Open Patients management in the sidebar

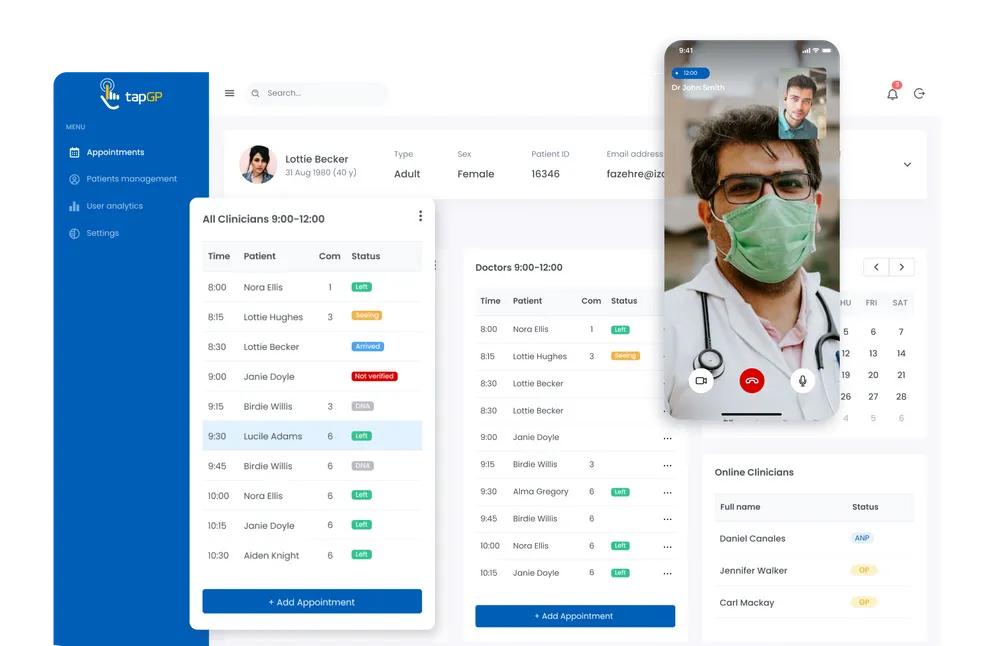pyautogui.click(x=123, y=179)
